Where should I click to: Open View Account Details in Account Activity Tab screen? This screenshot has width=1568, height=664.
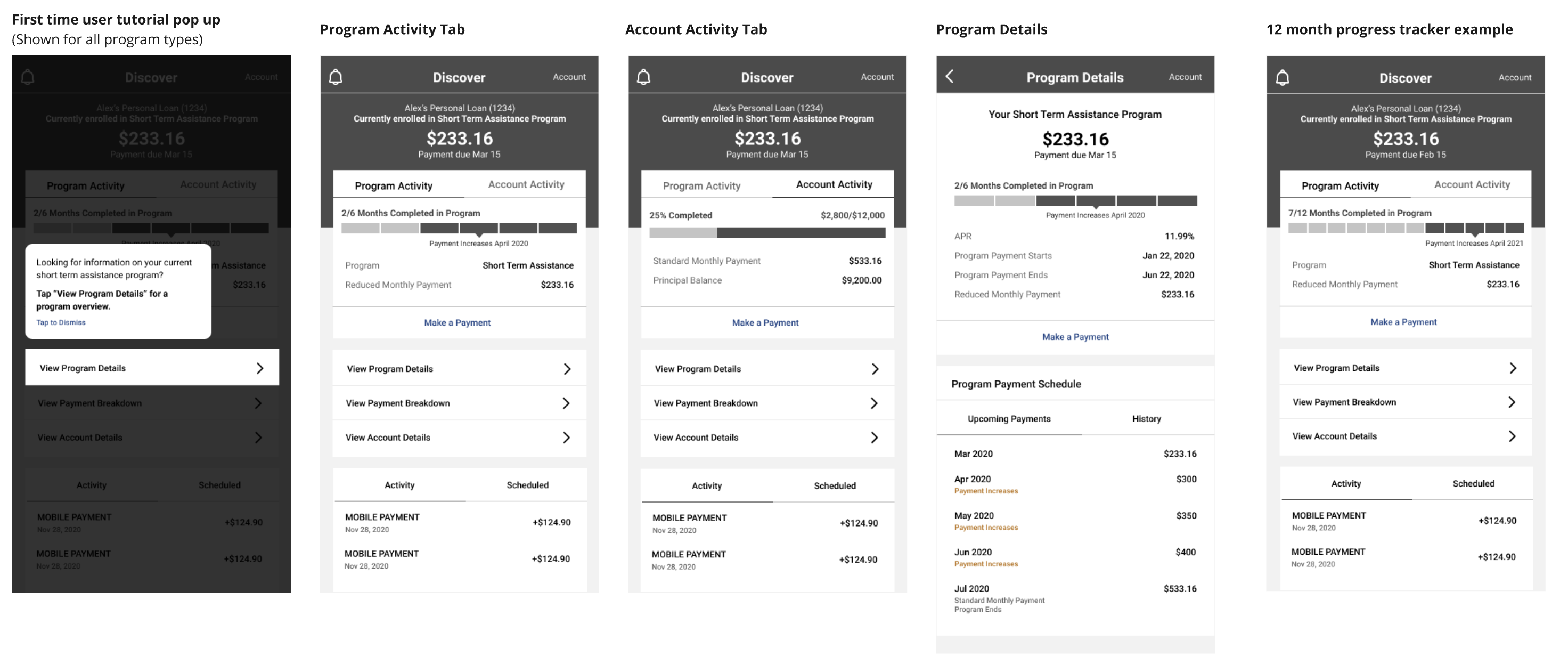[767, 438]
